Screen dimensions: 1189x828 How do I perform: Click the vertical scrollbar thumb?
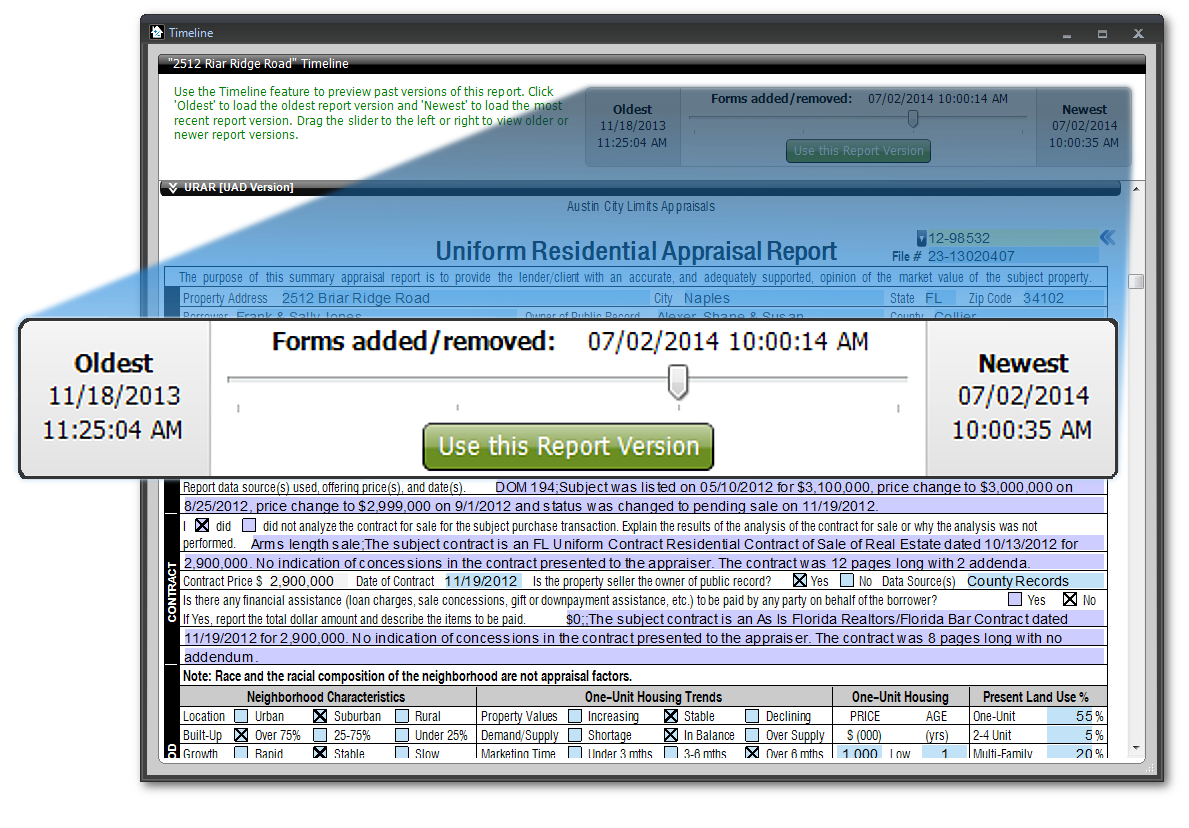pyautogui.click(x=1136, y=282)
